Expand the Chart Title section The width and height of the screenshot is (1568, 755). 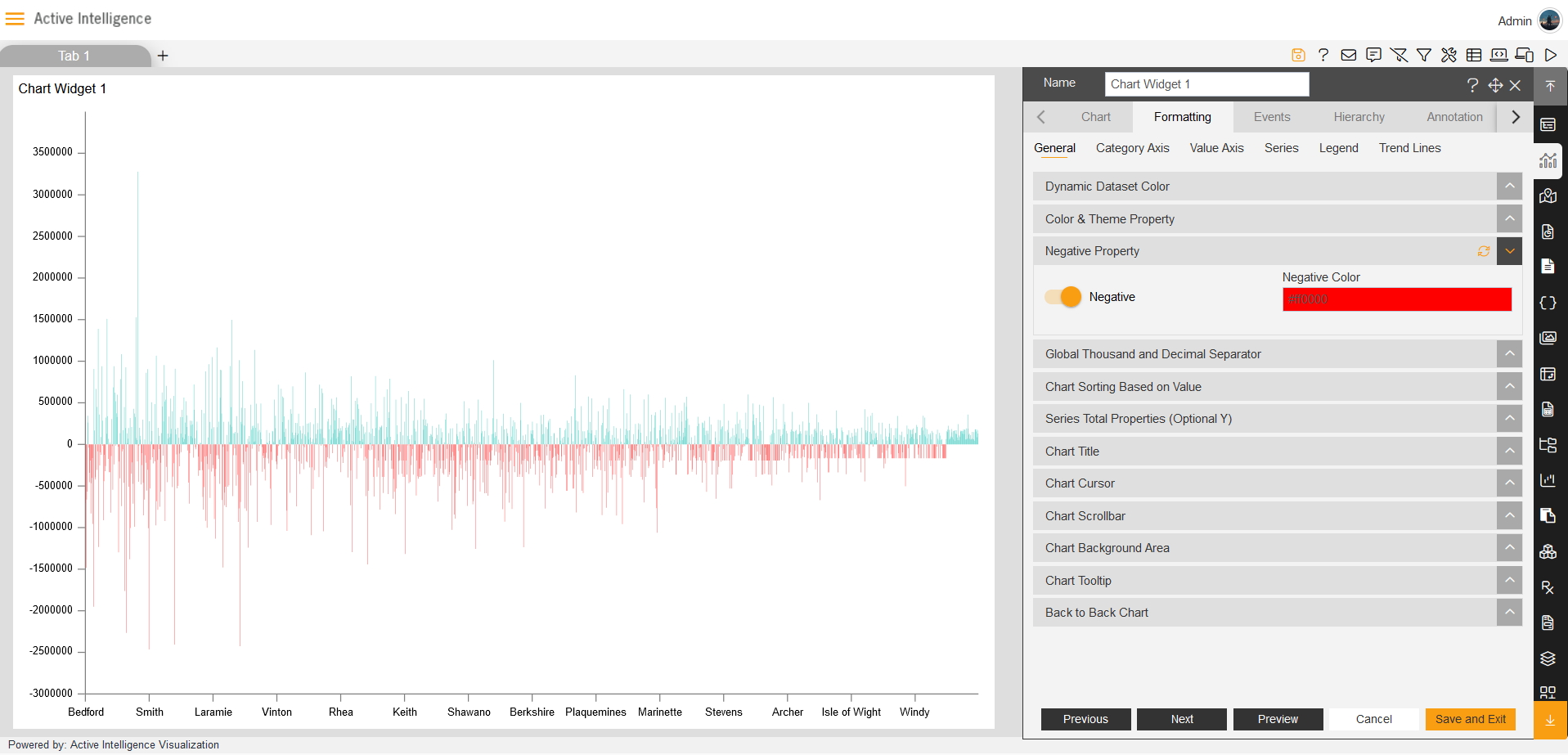coord(1510,452)
